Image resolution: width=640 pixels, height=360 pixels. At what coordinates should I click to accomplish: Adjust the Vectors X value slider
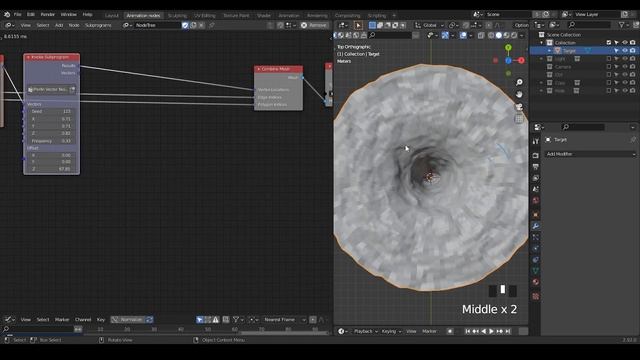click(51, 119)
